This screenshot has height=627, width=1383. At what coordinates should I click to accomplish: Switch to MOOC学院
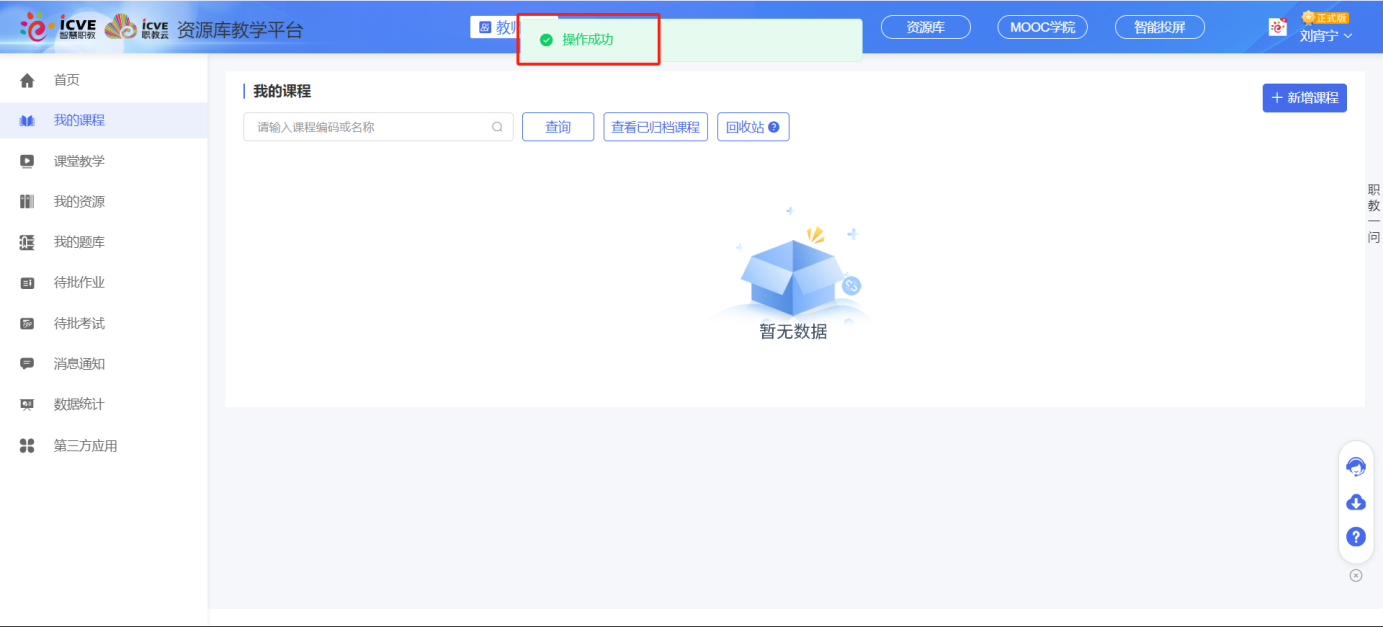point(1043,27)
